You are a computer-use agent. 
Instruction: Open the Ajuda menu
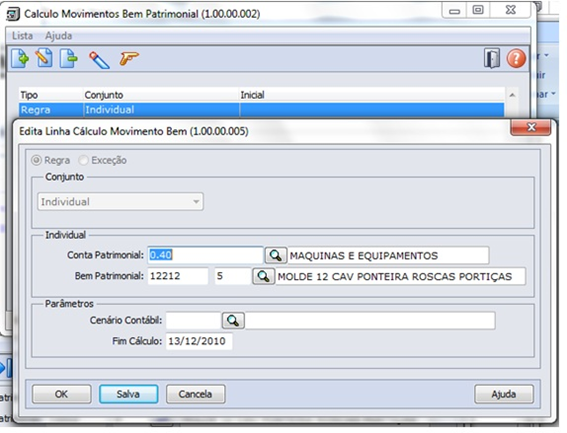point(58,35)
